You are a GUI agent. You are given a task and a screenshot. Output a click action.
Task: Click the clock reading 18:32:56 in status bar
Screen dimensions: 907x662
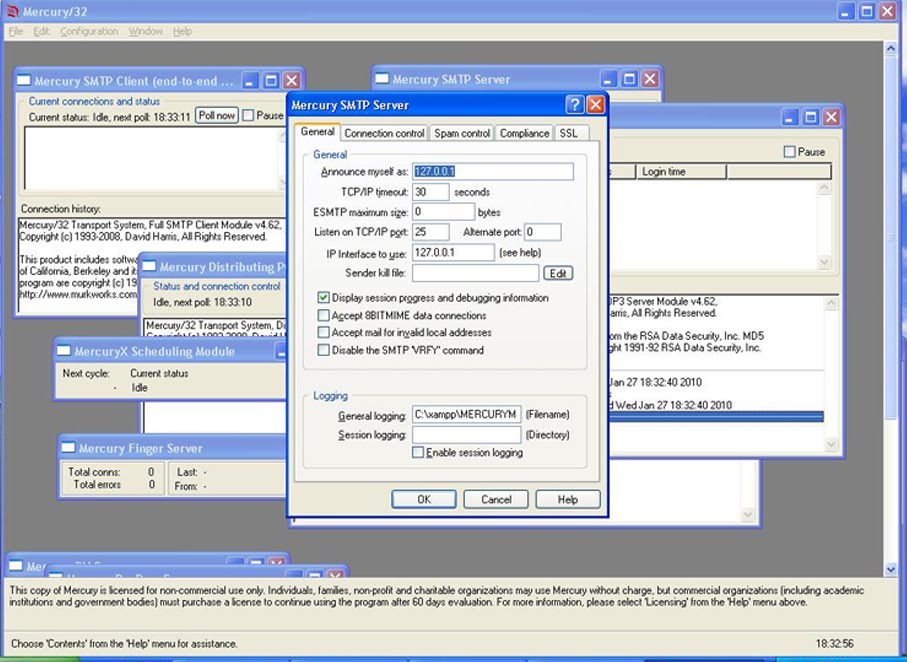[x=835, y=643]
